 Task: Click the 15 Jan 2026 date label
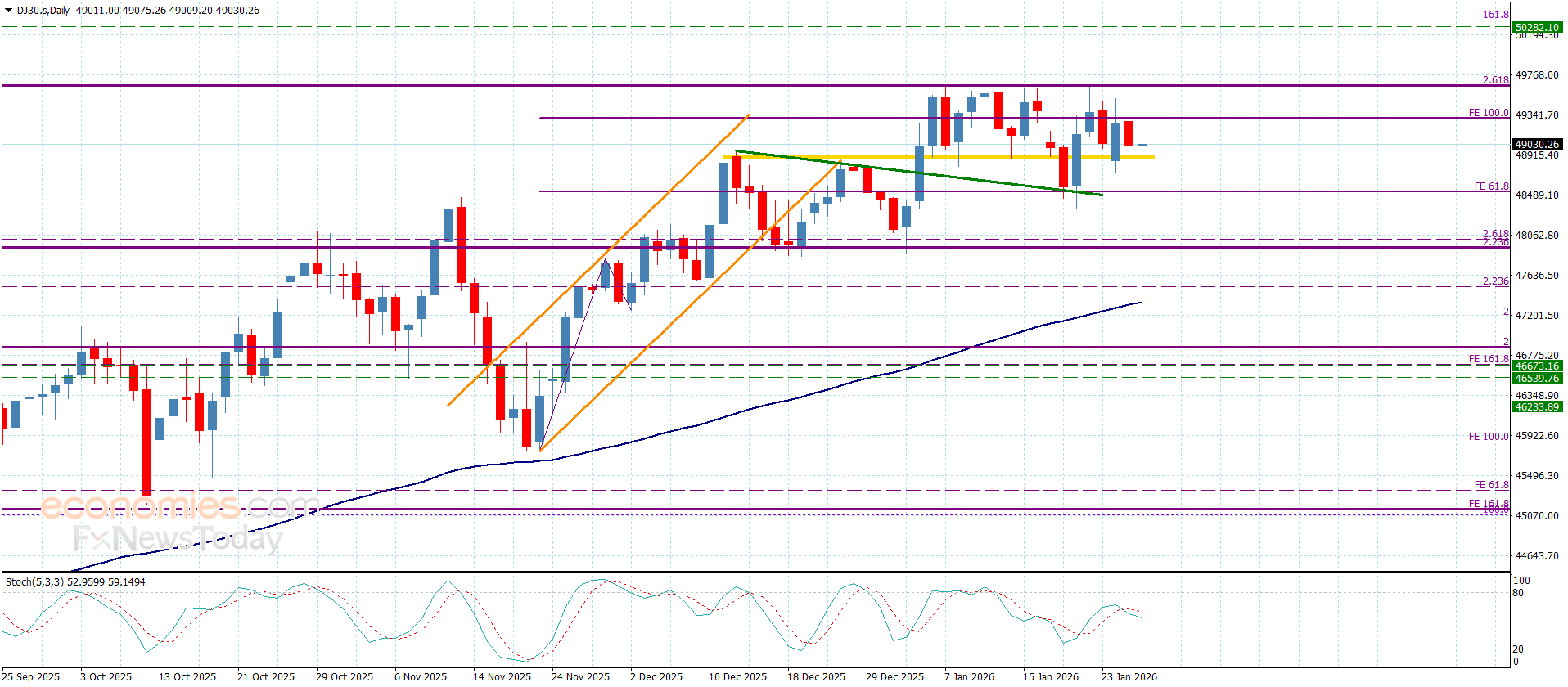pyautogui.click(x=1051, y=676)
